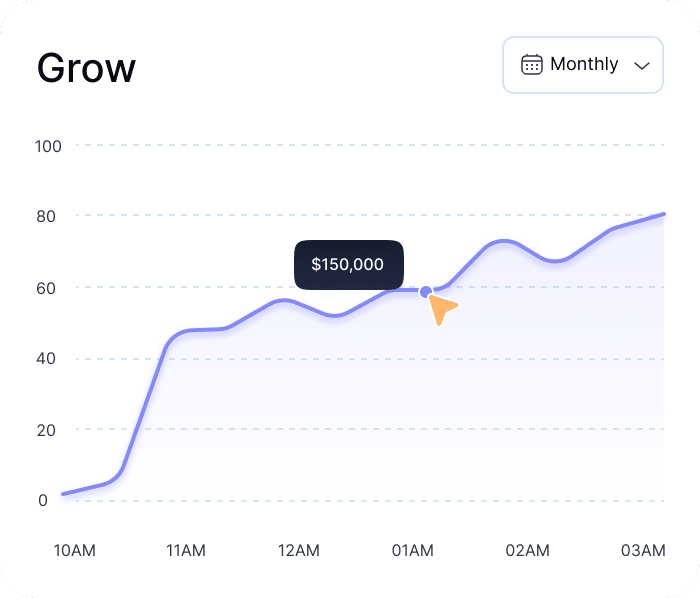Click the 100 y-axis value

click(x=48, y=146)
